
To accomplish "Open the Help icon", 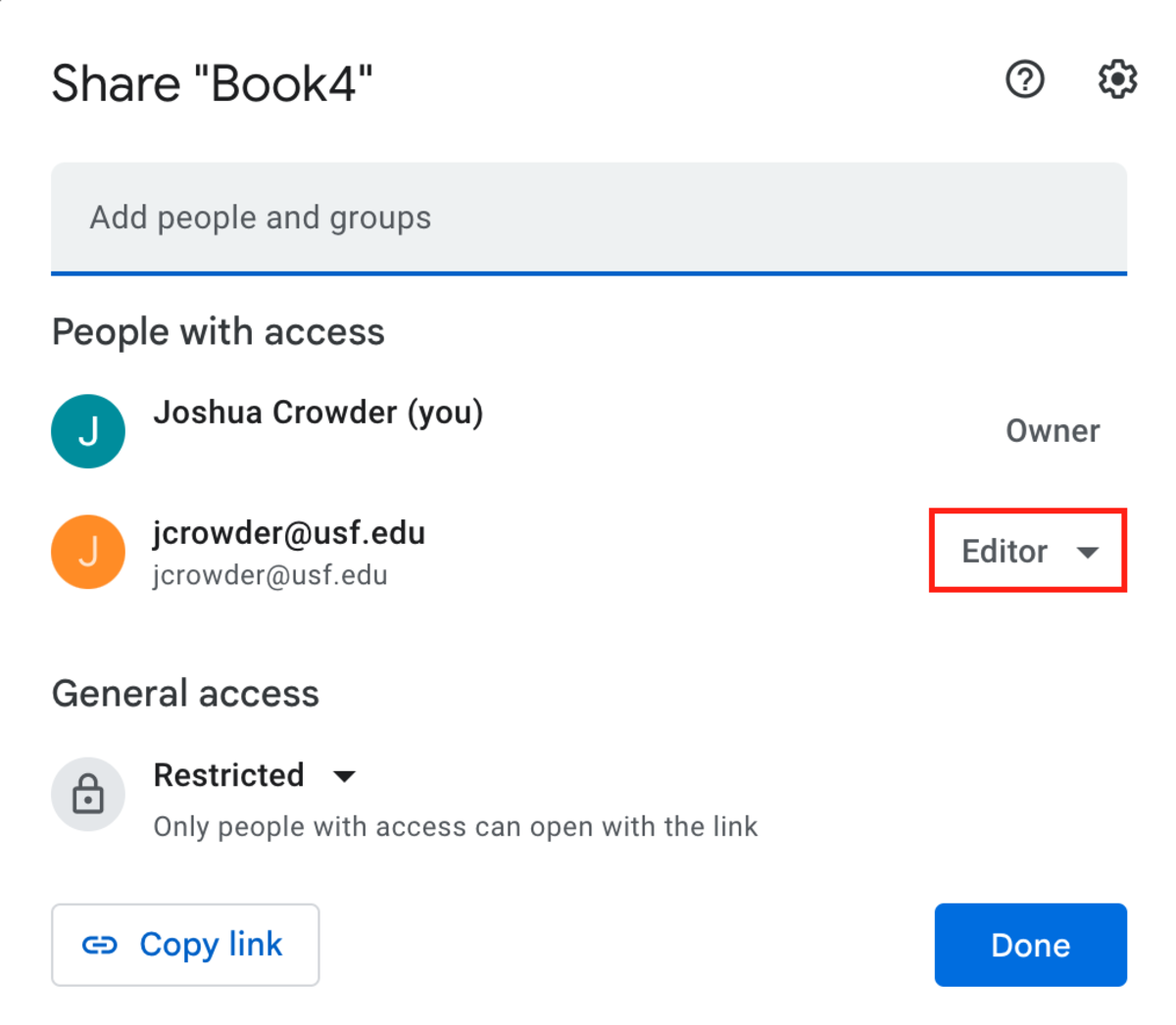I will pos(1025,79).
